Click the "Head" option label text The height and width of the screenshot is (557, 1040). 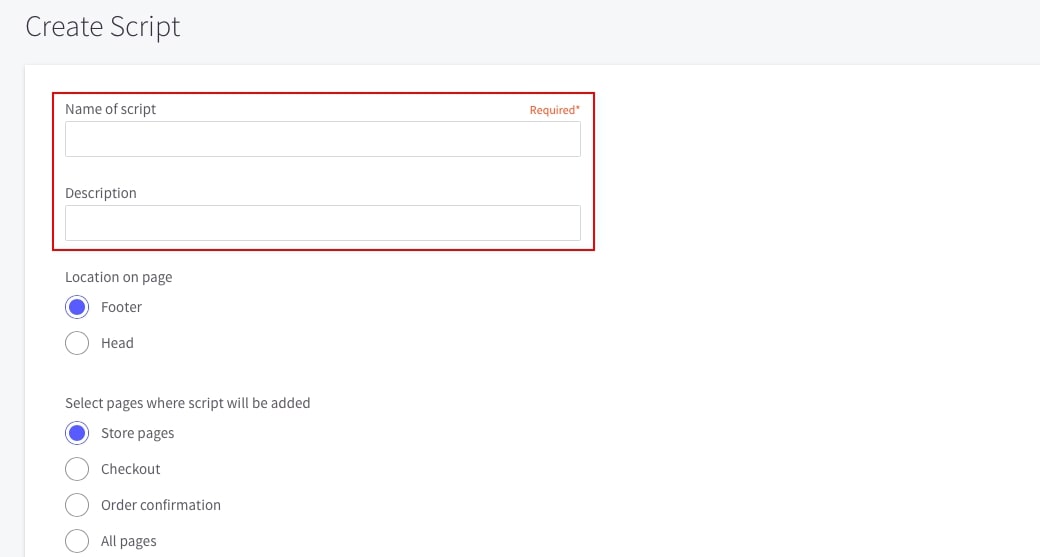pyautogui.click(x=117, y=343)
